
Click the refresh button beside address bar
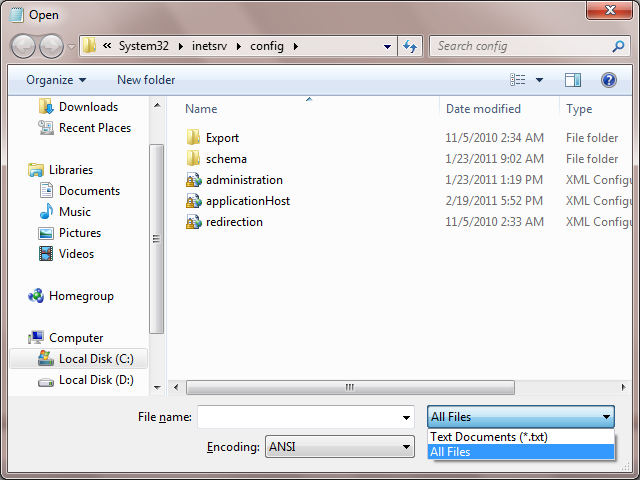[410, 46]
